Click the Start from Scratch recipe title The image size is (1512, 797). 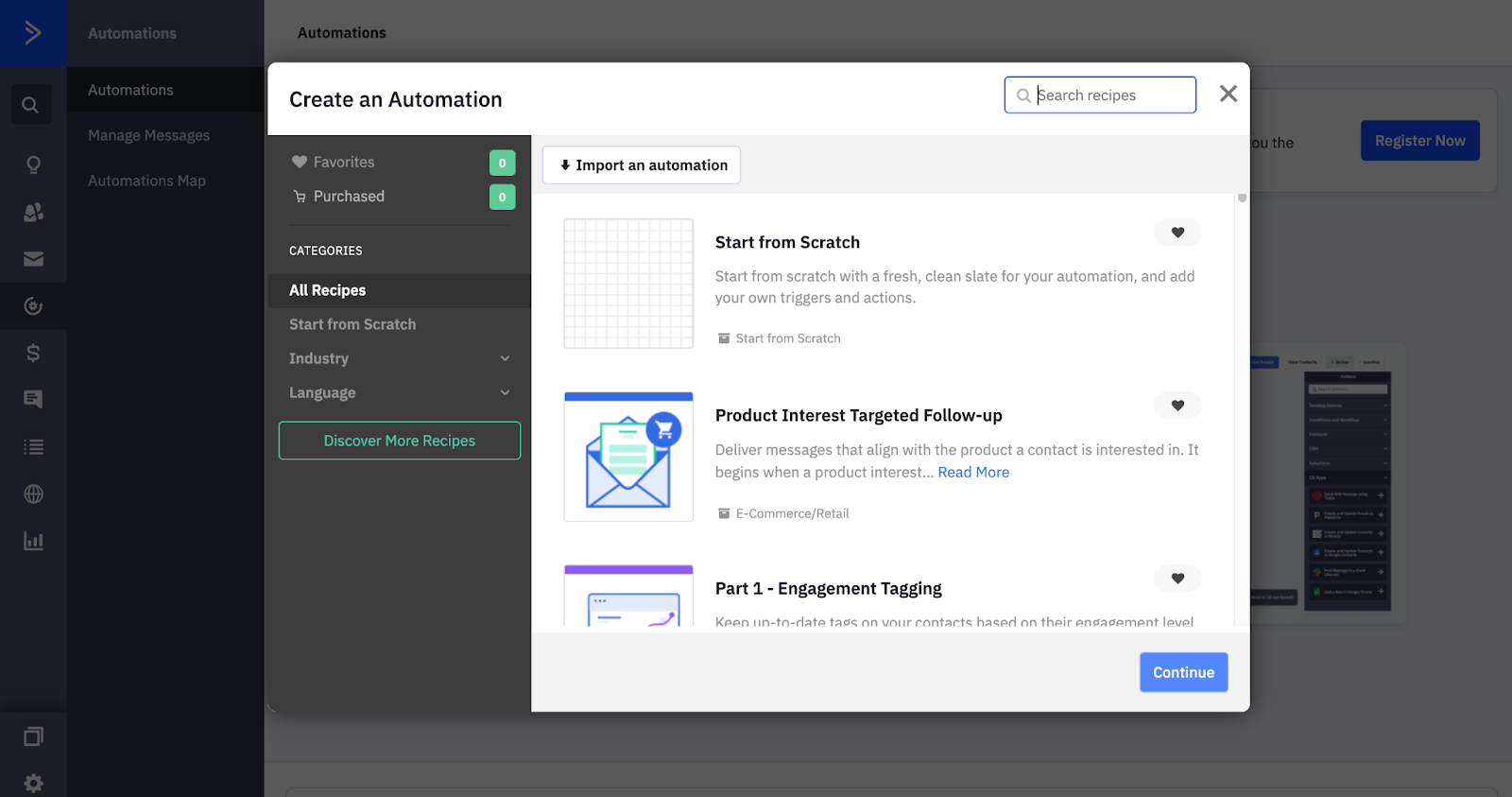(x=787, y=242)
